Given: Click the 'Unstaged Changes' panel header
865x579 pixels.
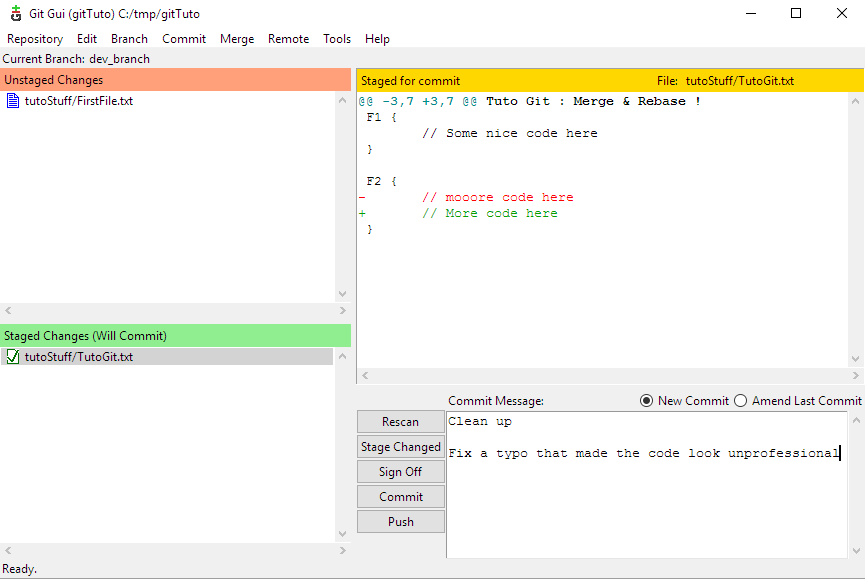Looking at the screenshot, I should [175, 80].
